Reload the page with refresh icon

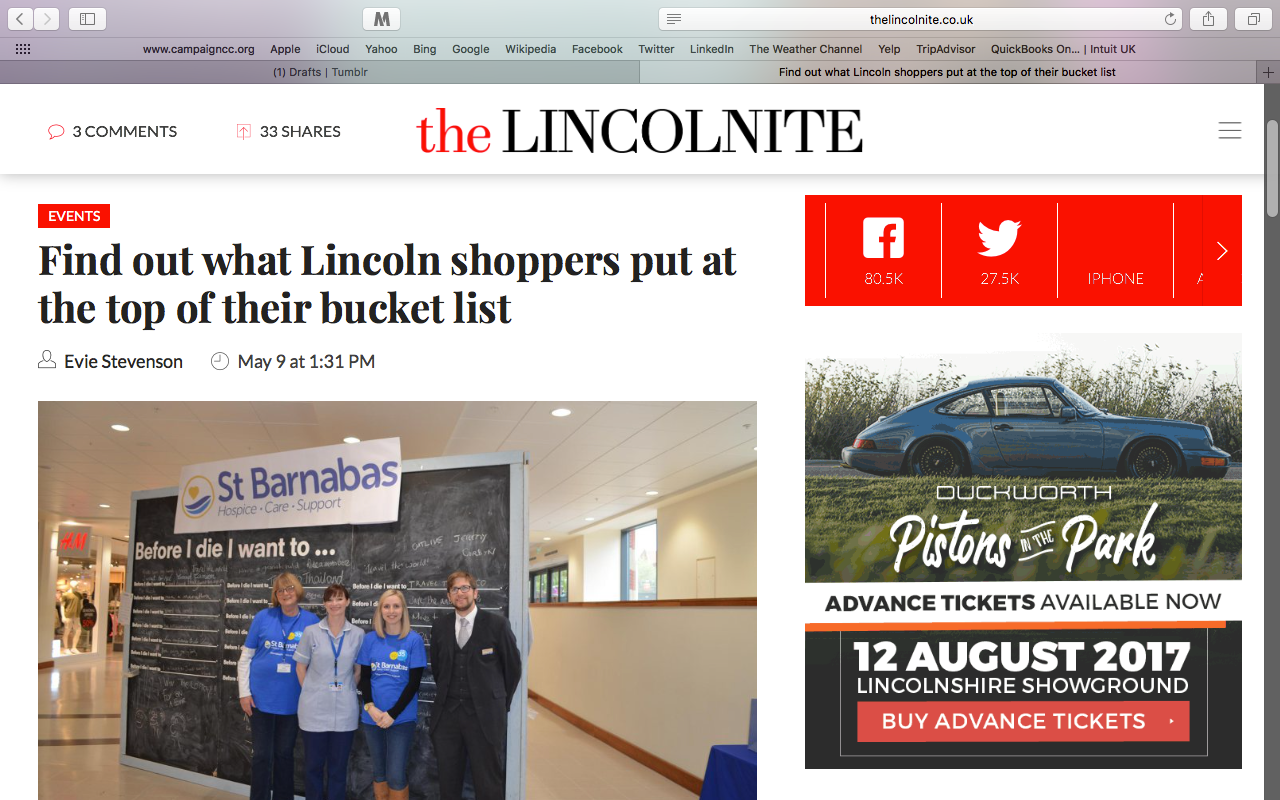(x=1170, y=19)
